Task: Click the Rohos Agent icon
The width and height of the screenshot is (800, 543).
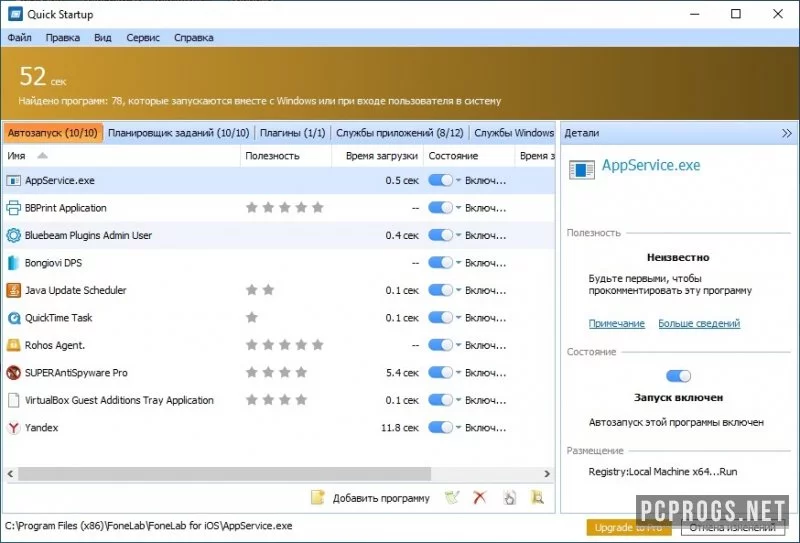Action: tap(13, 345)
